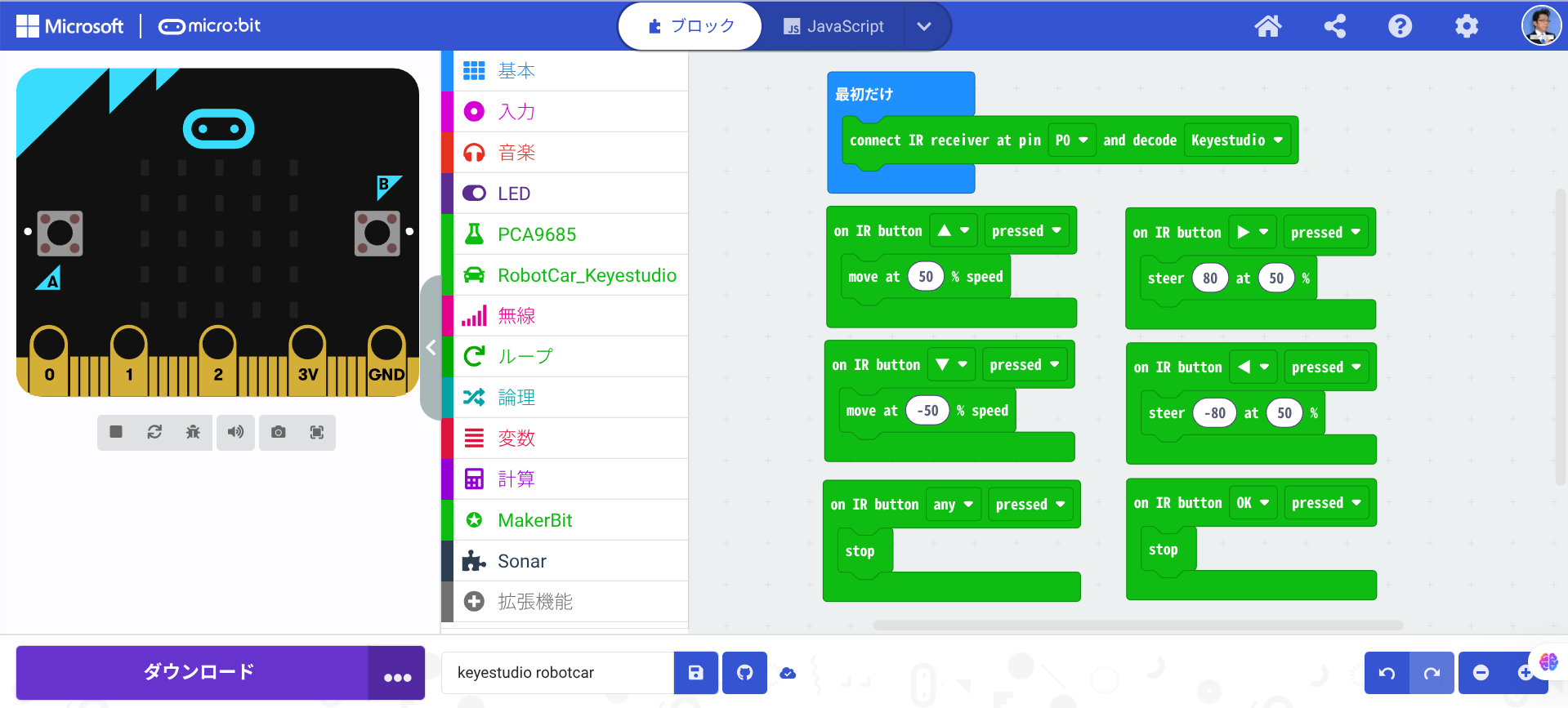Launch simulator in full screen
The image size is (1568, 708).
tap(317, 432)
